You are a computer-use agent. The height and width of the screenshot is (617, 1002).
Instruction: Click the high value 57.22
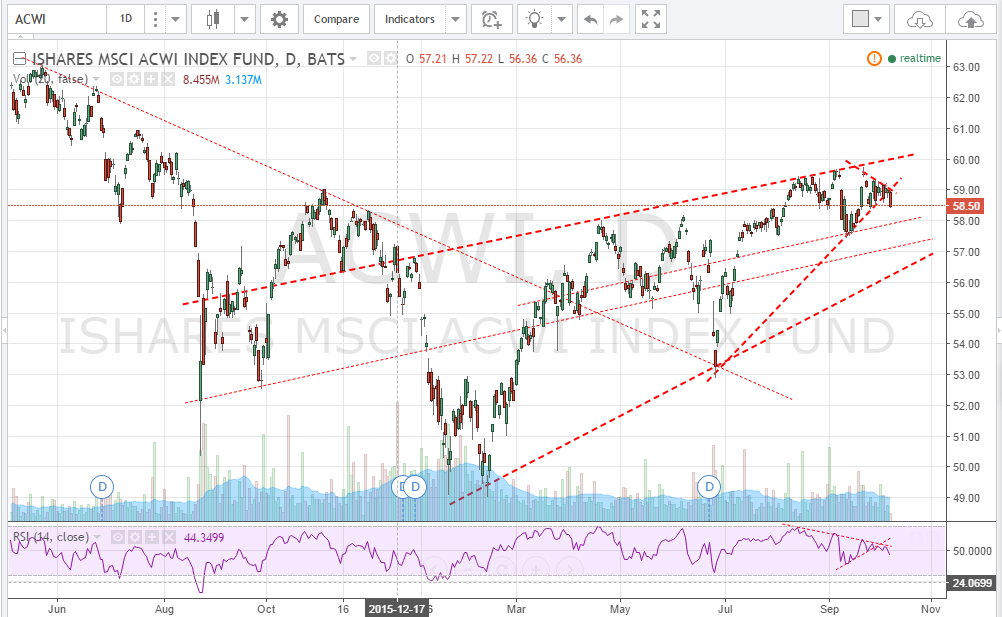click(x=479, y=59)
